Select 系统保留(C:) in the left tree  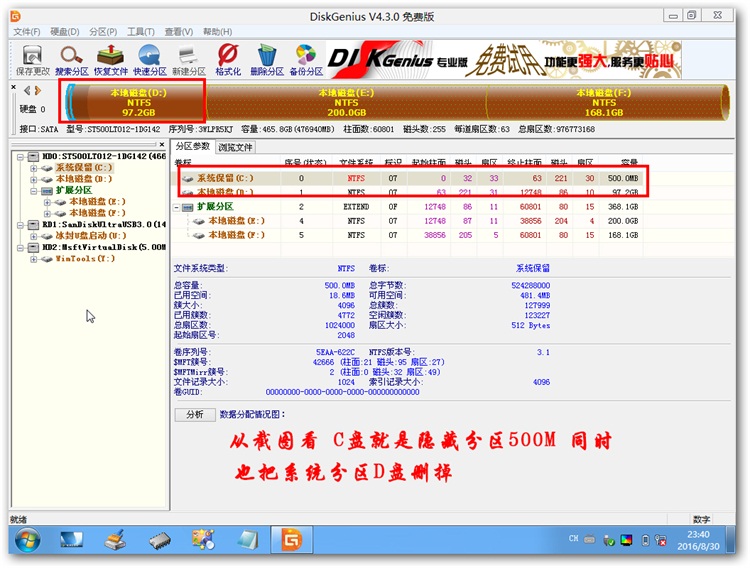tap(84, 167)
